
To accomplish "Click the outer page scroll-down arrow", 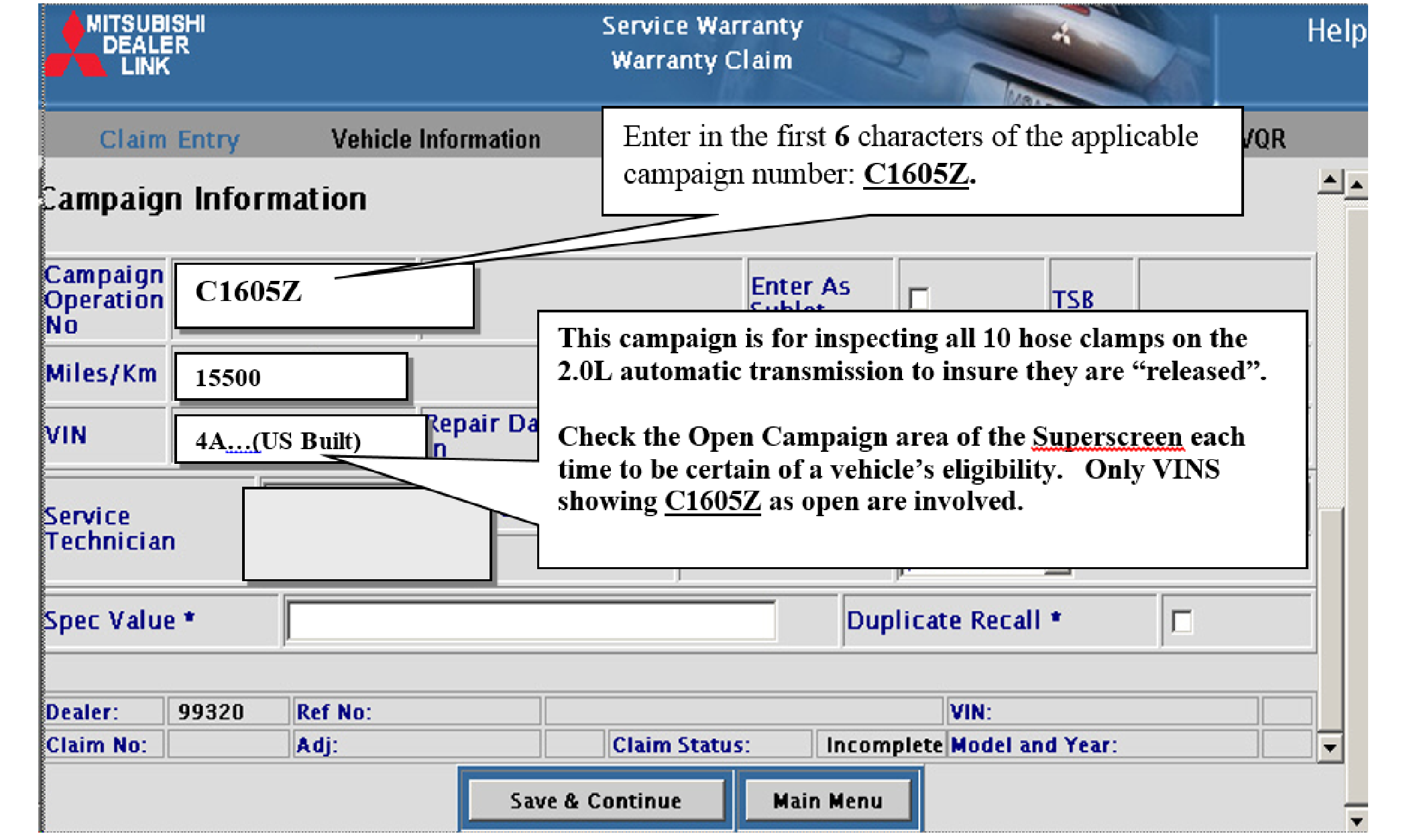I will 1357,821.
